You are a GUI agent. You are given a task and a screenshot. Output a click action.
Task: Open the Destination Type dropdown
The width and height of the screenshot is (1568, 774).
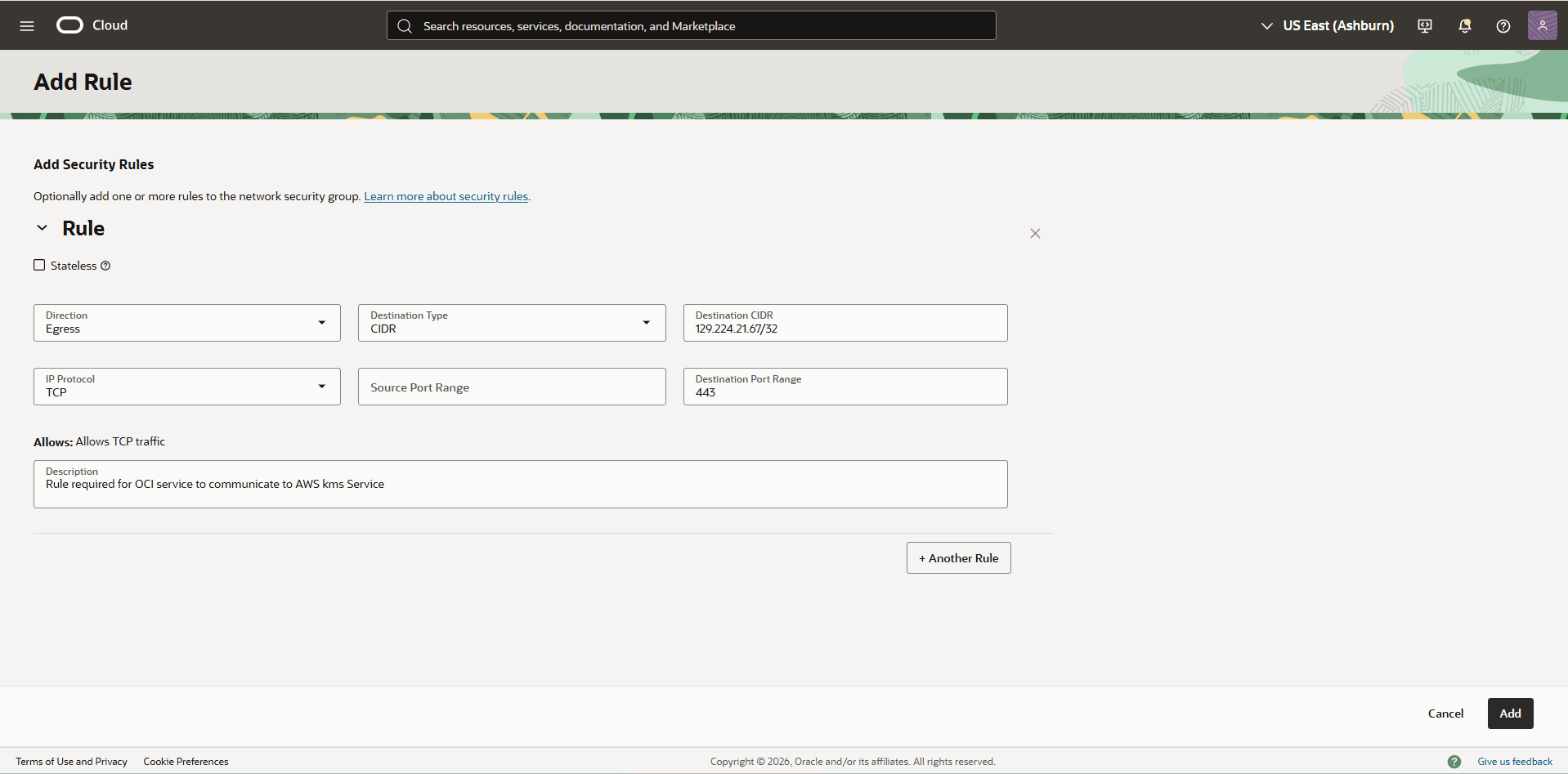647,322
